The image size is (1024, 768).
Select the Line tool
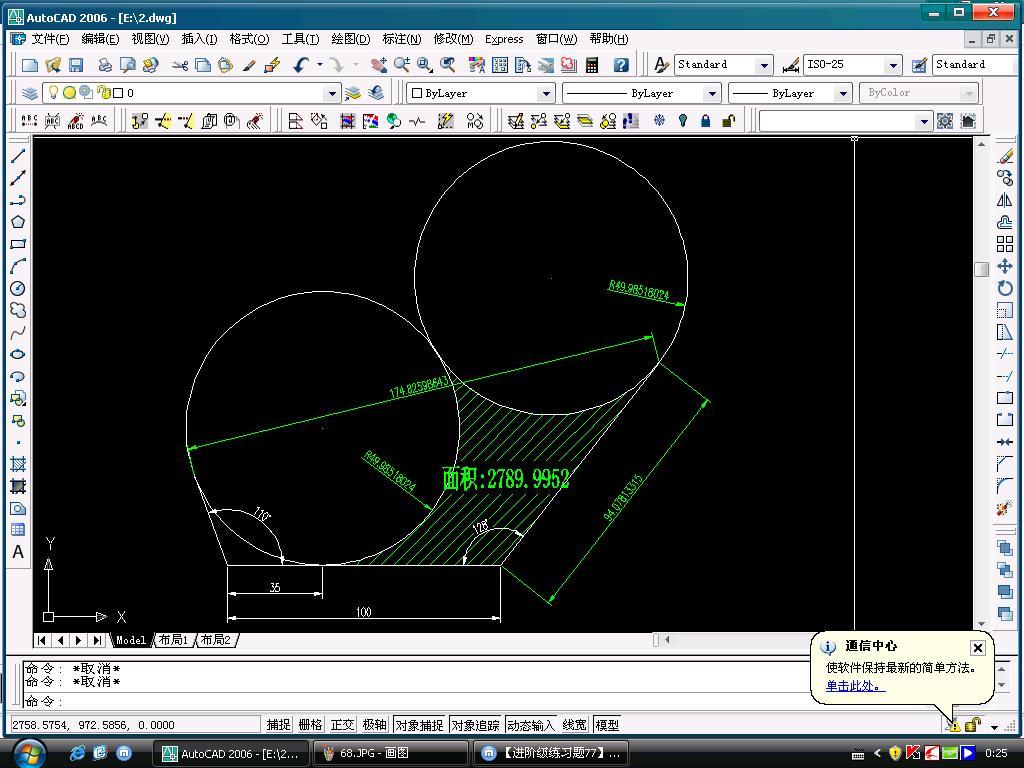(x=18, y=155)
